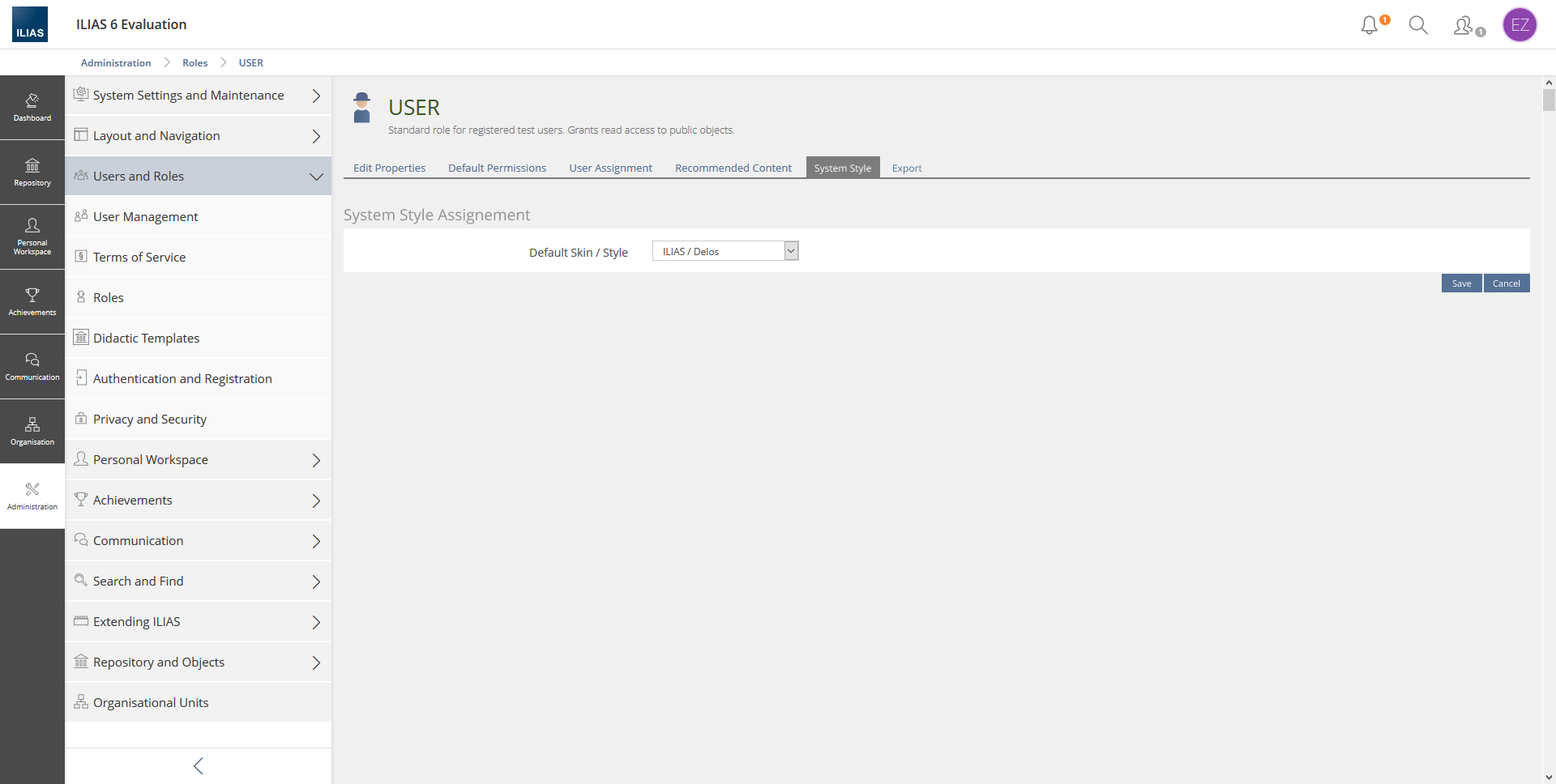Open Communication in the main bar
The image size is (1556, 784).
[32, 367]
